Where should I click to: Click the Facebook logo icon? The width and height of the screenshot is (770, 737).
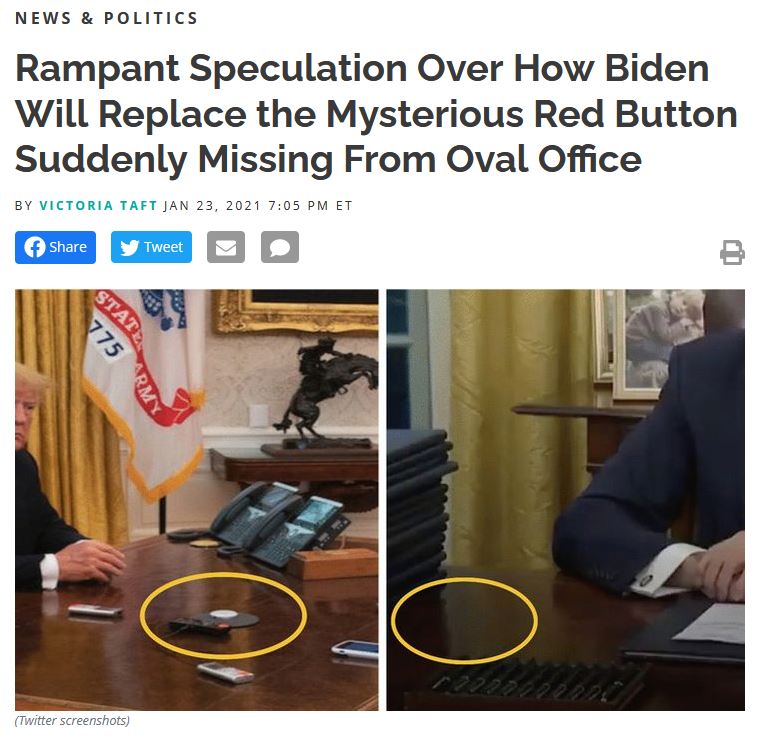point(34,247)
